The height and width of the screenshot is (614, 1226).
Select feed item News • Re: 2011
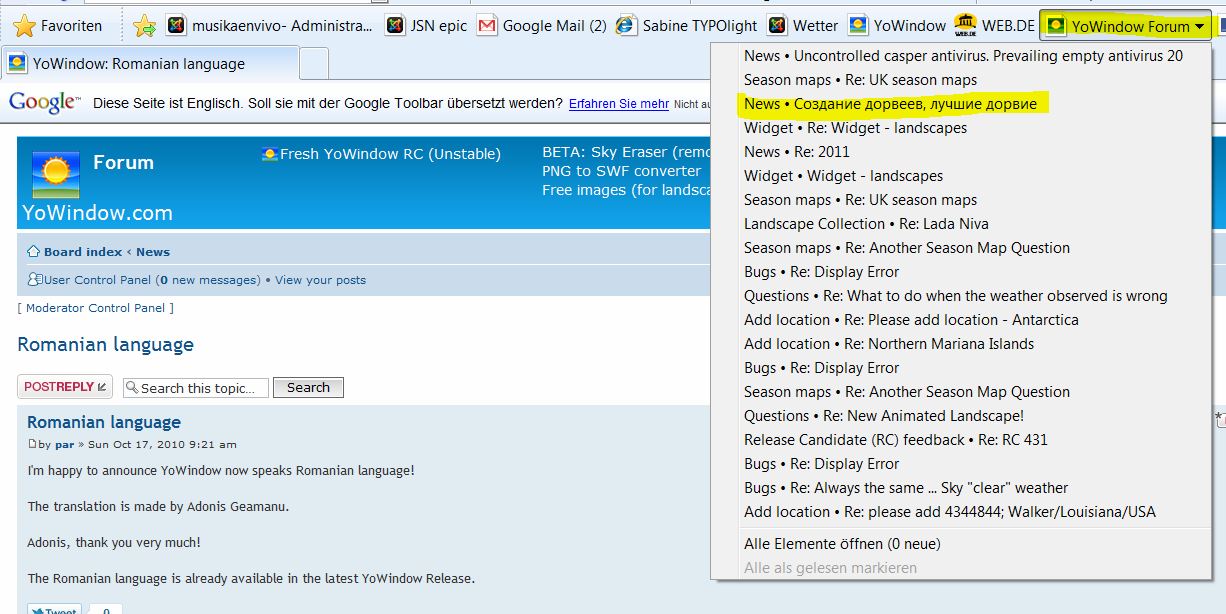pos(797,152)
